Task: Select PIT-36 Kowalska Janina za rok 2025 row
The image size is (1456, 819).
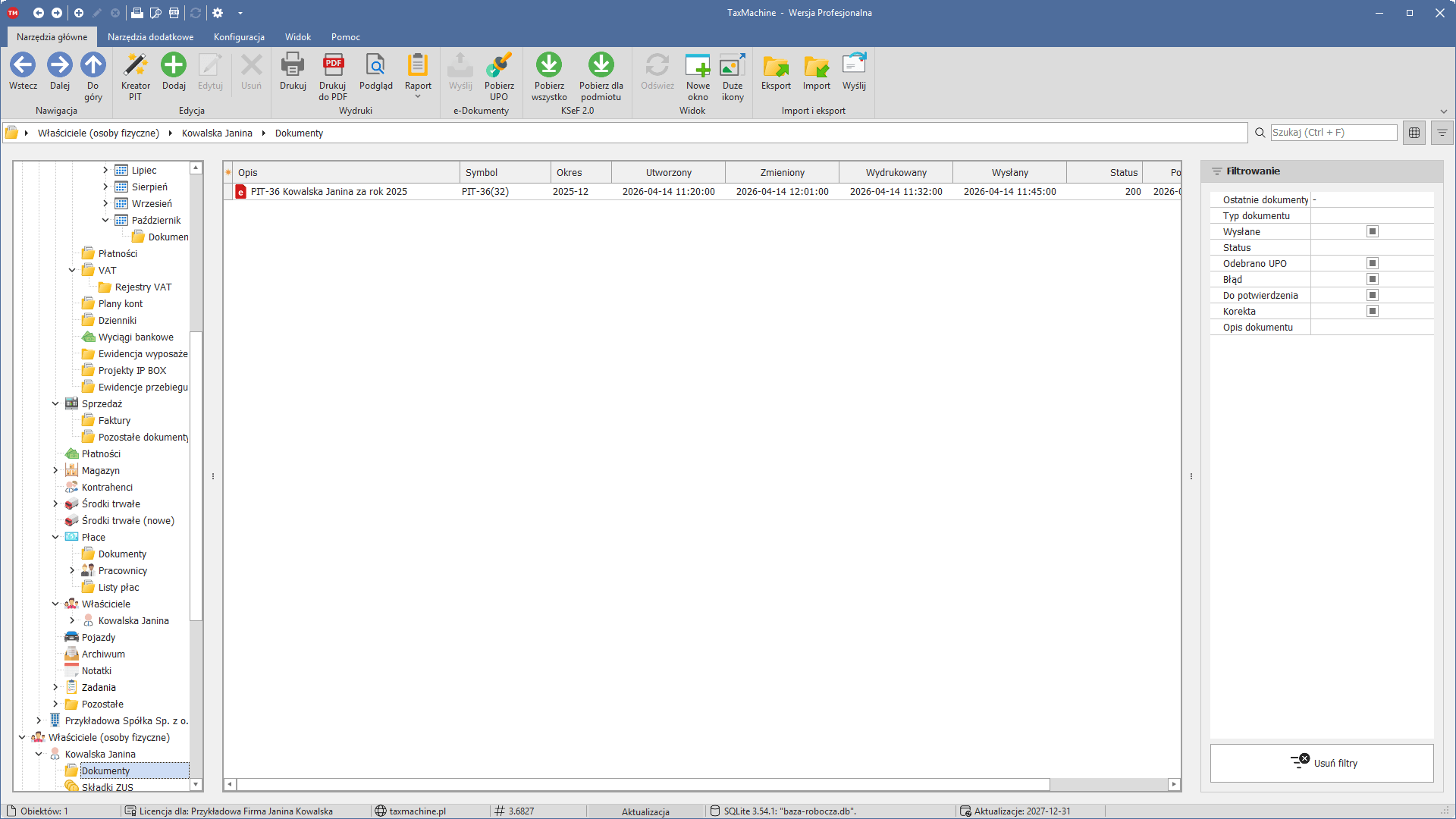Action: pos(702,191)
